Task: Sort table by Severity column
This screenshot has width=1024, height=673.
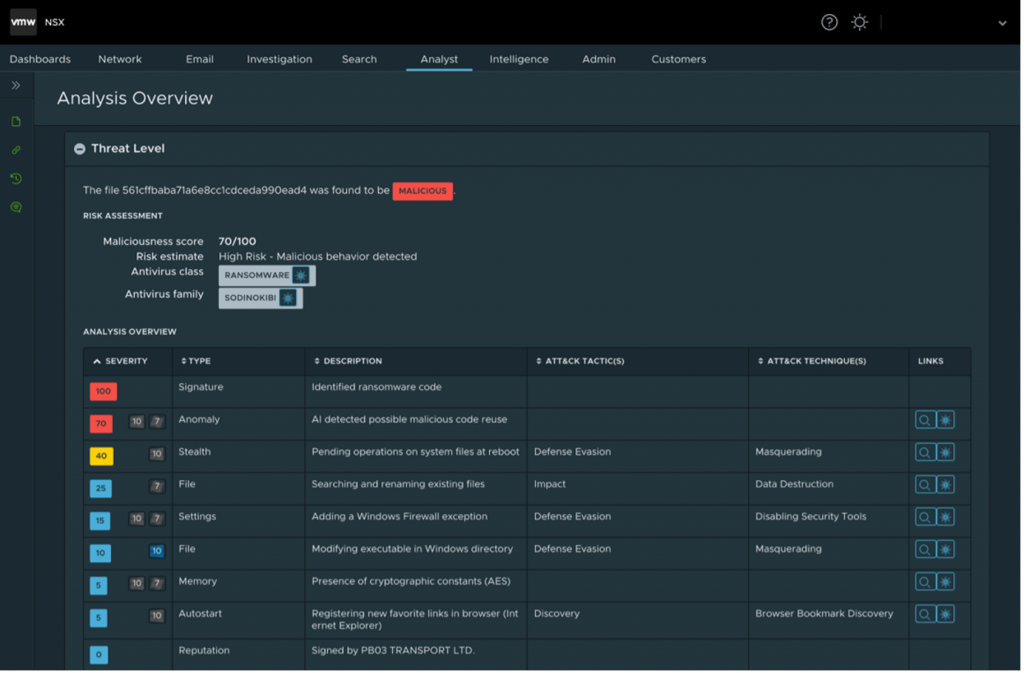Action: pyautogui.click(x=120, y=361)
